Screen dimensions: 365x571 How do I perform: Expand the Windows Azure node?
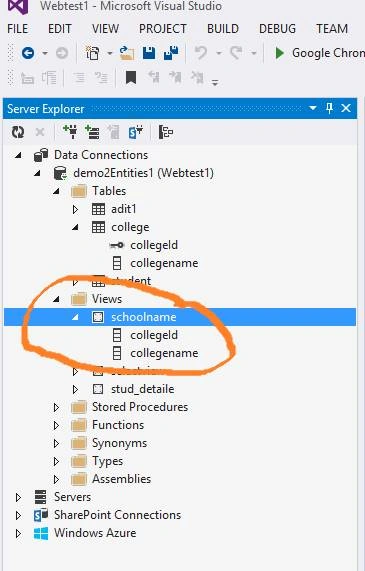point(18,533)
